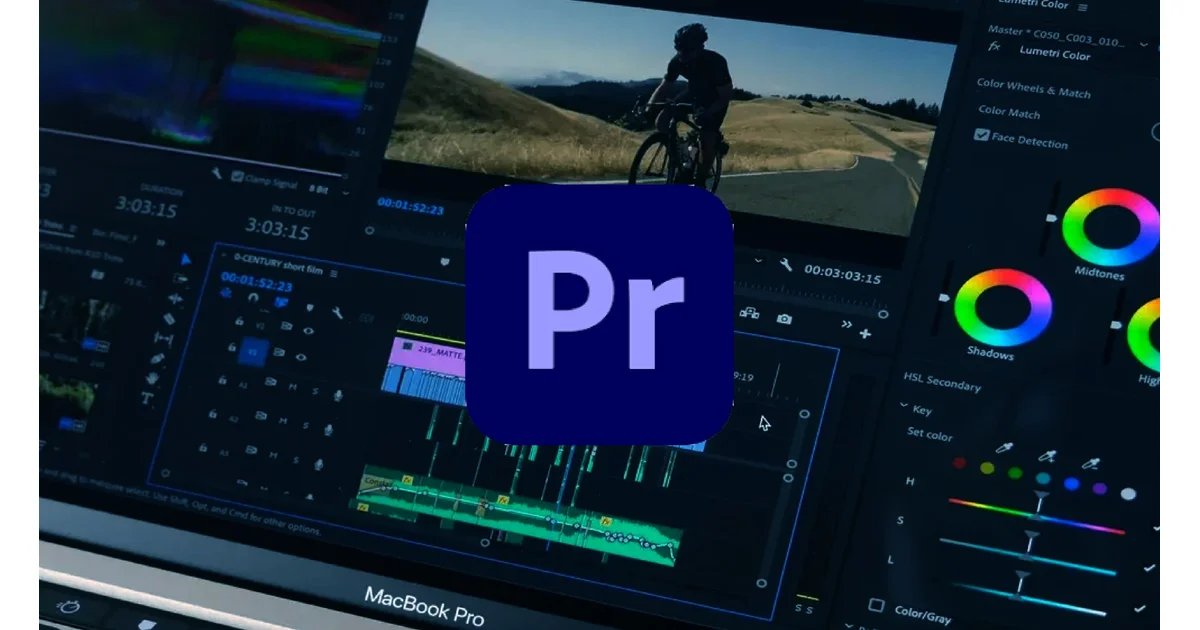The width and height of the screenshot is (1200, 630).
Task: Click the S saturation range slider
Action: coord(1028,556)
